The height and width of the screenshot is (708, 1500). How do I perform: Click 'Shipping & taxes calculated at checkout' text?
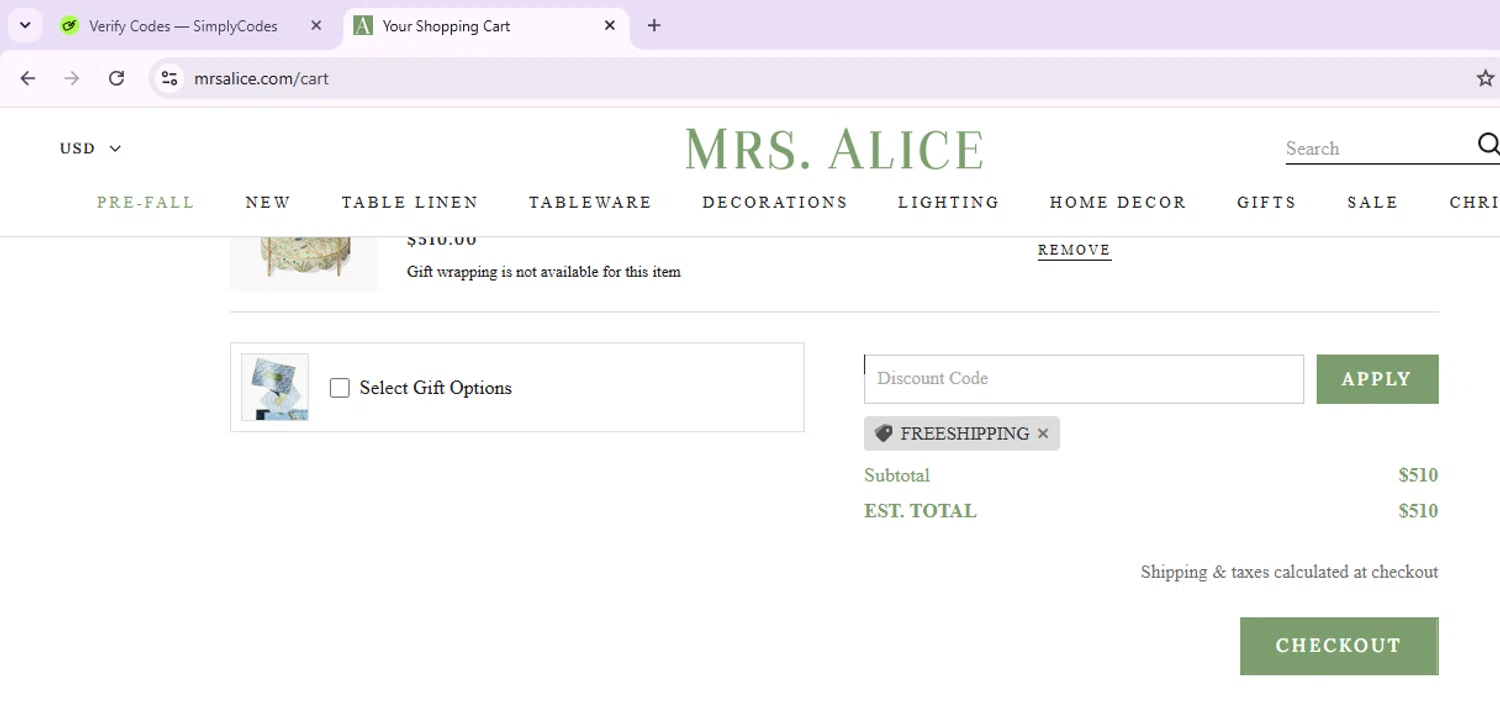pos(1289,572)
